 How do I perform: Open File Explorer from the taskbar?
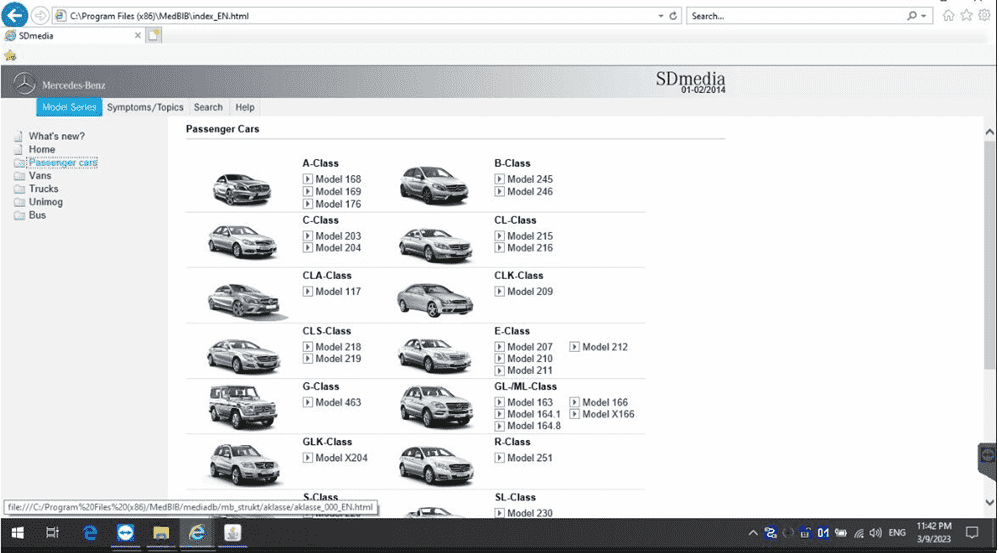[x=161, y=533]
